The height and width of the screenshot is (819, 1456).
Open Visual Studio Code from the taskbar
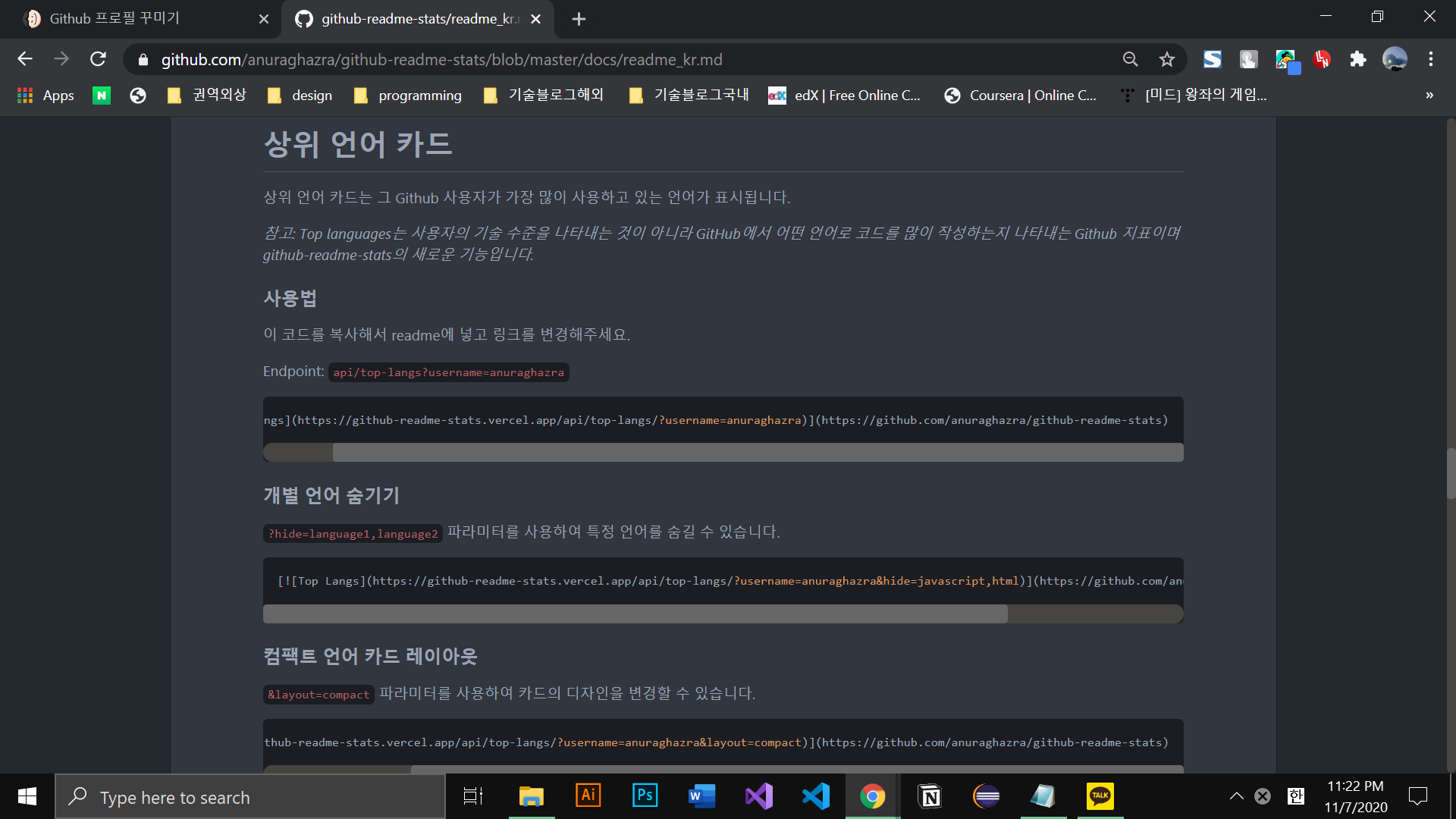816,796
